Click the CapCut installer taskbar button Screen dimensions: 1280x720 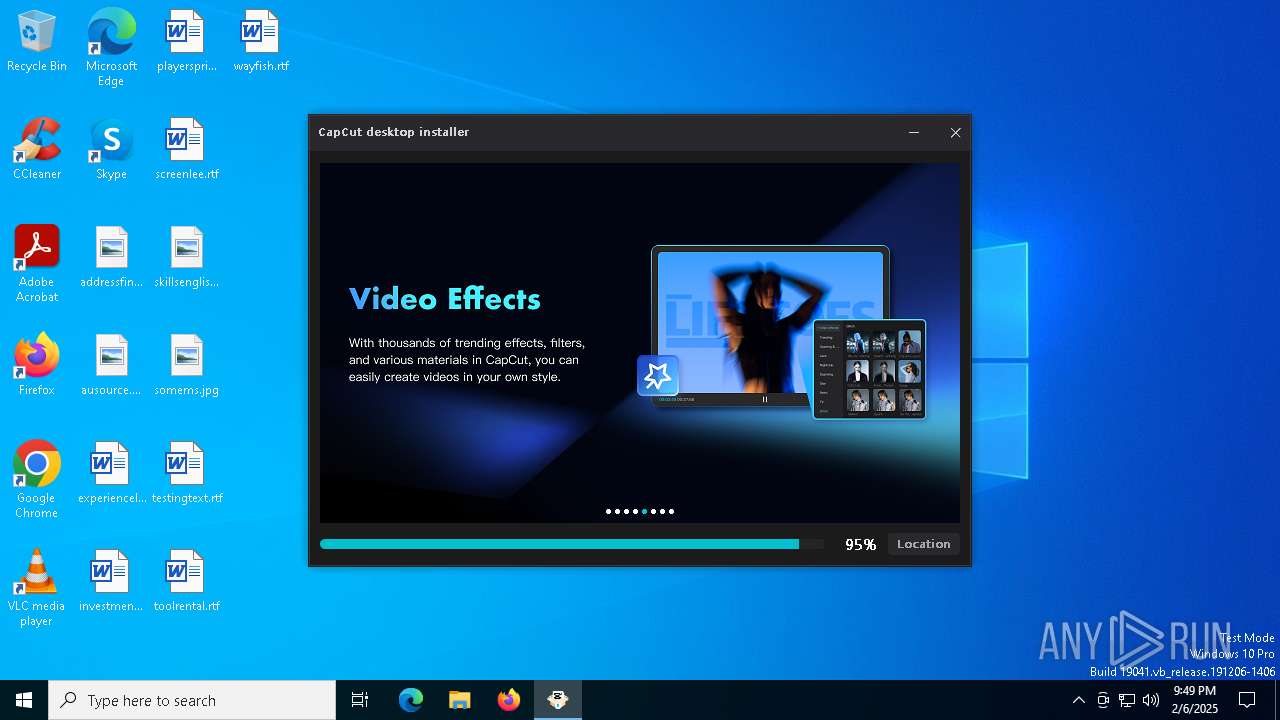tap(558, 700)
